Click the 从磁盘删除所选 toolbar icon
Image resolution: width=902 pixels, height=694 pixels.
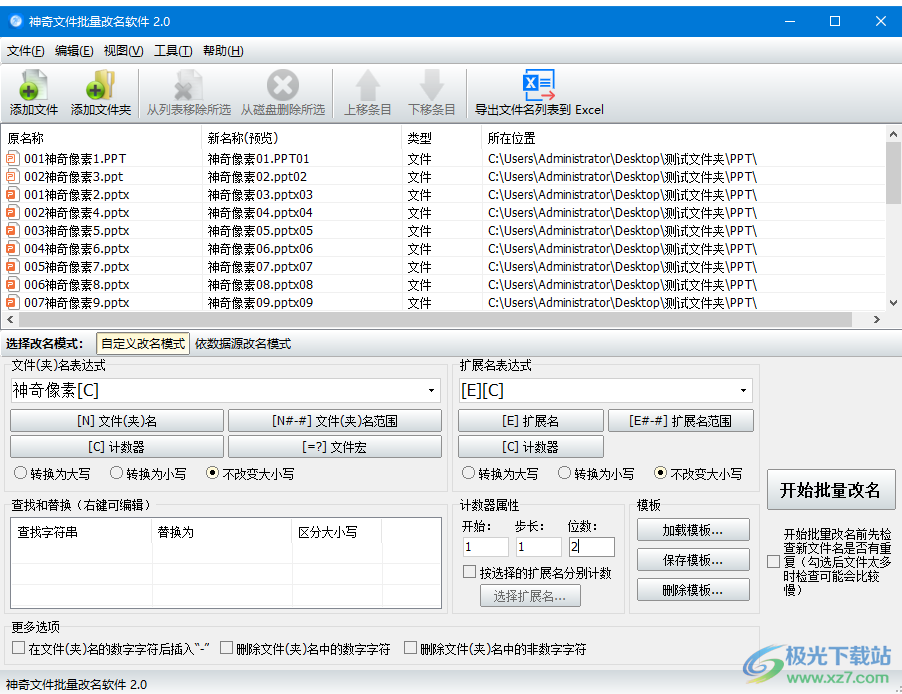tap(282, 85)
